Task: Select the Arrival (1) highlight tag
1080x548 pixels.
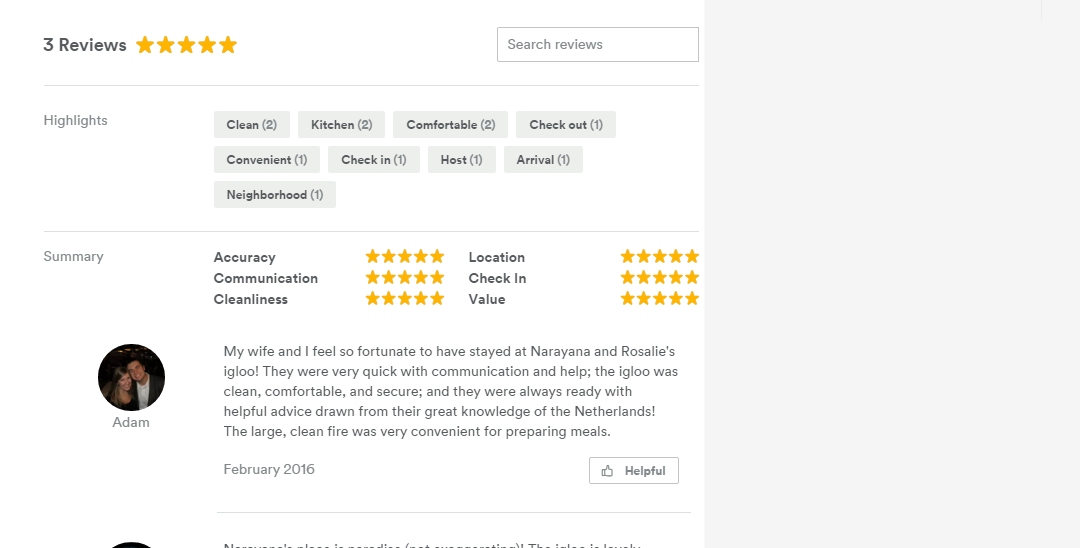Action: 543,160
